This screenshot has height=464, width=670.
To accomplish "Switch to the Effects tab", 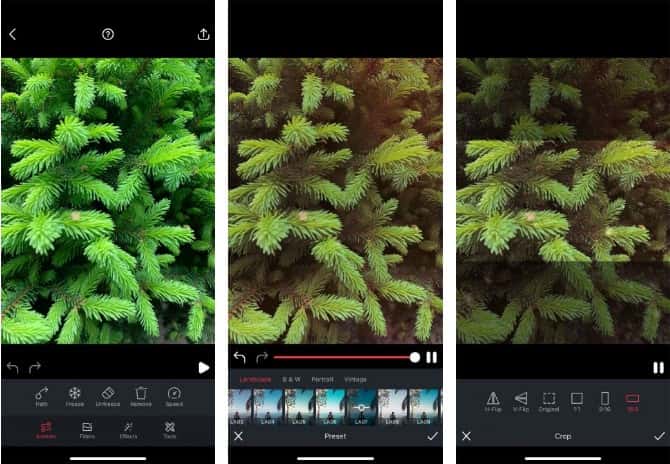I will (x=128, y=430).
